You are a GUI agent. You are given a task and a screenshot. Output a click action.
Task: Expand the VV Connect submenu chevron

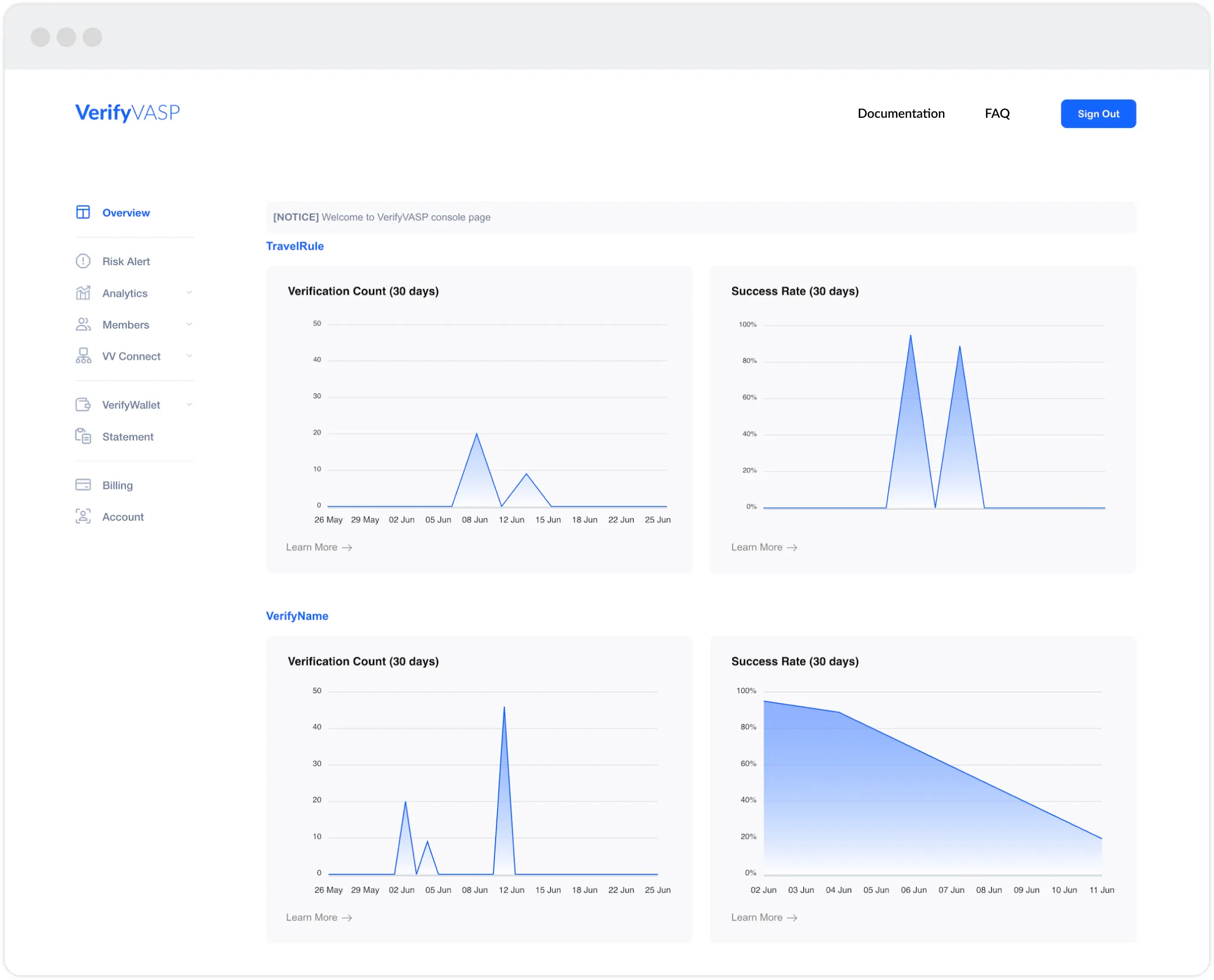tap(189, 356)
